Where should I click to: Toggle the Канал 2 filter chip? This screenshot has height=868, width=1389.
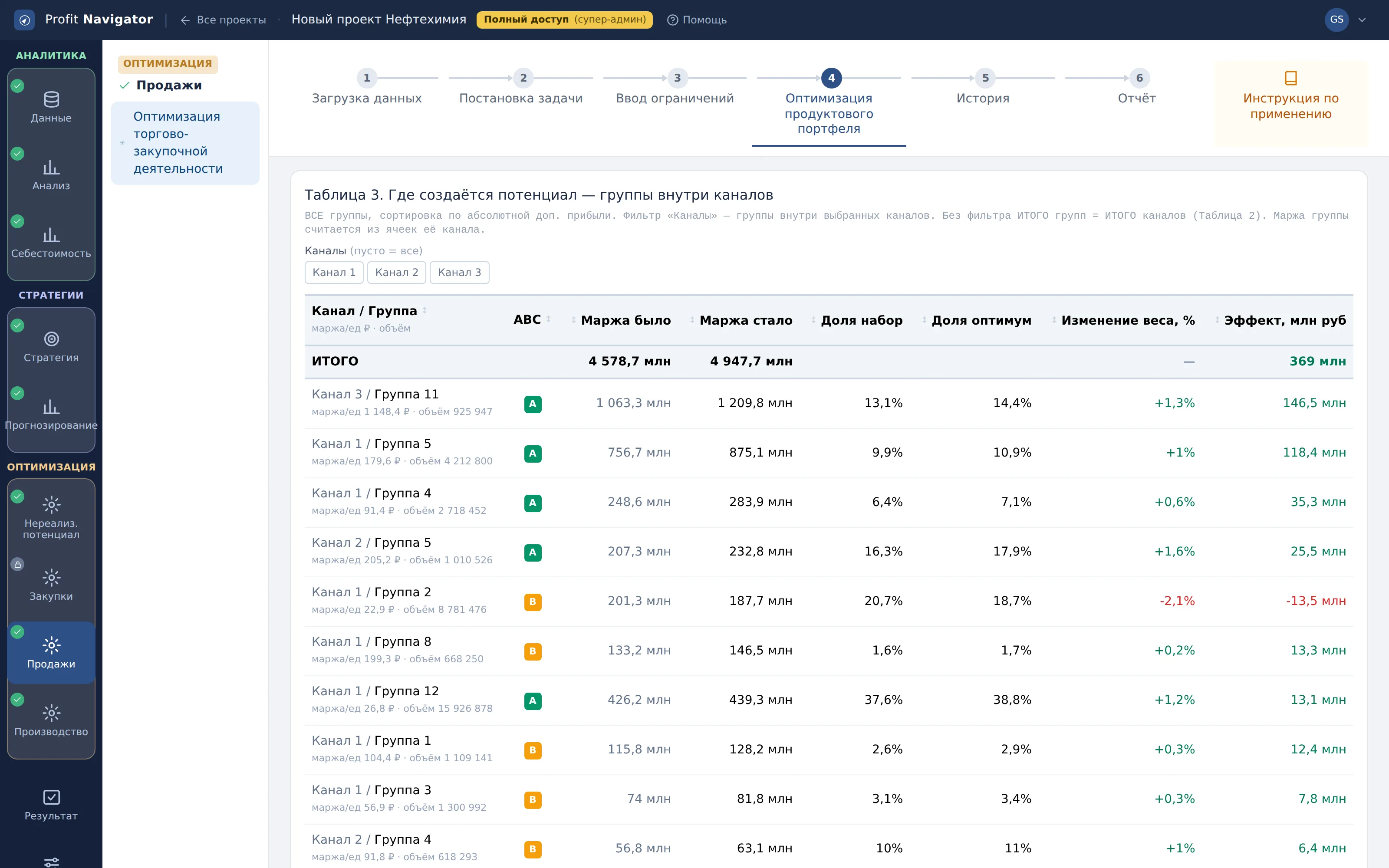click(397, 272)
